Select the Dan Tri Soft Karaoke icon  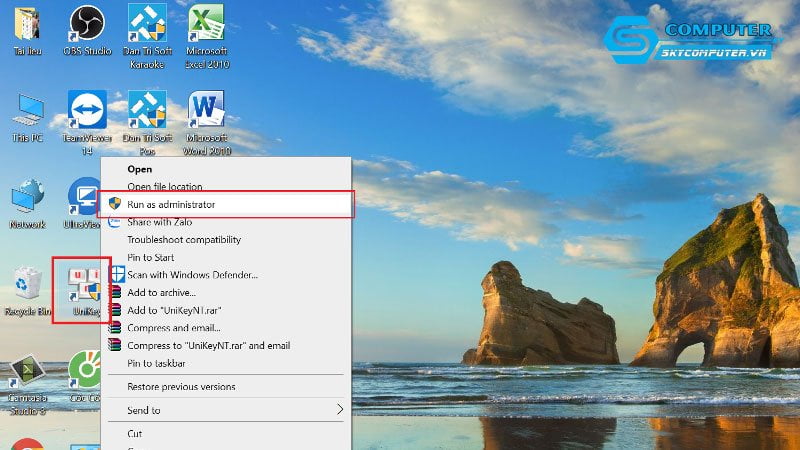click(147, 24)
